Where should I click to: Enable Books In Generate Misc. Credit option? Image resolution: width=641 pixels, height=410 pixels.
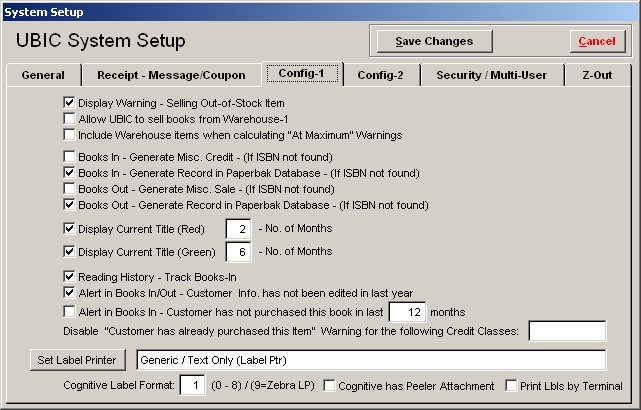(69, 157)
